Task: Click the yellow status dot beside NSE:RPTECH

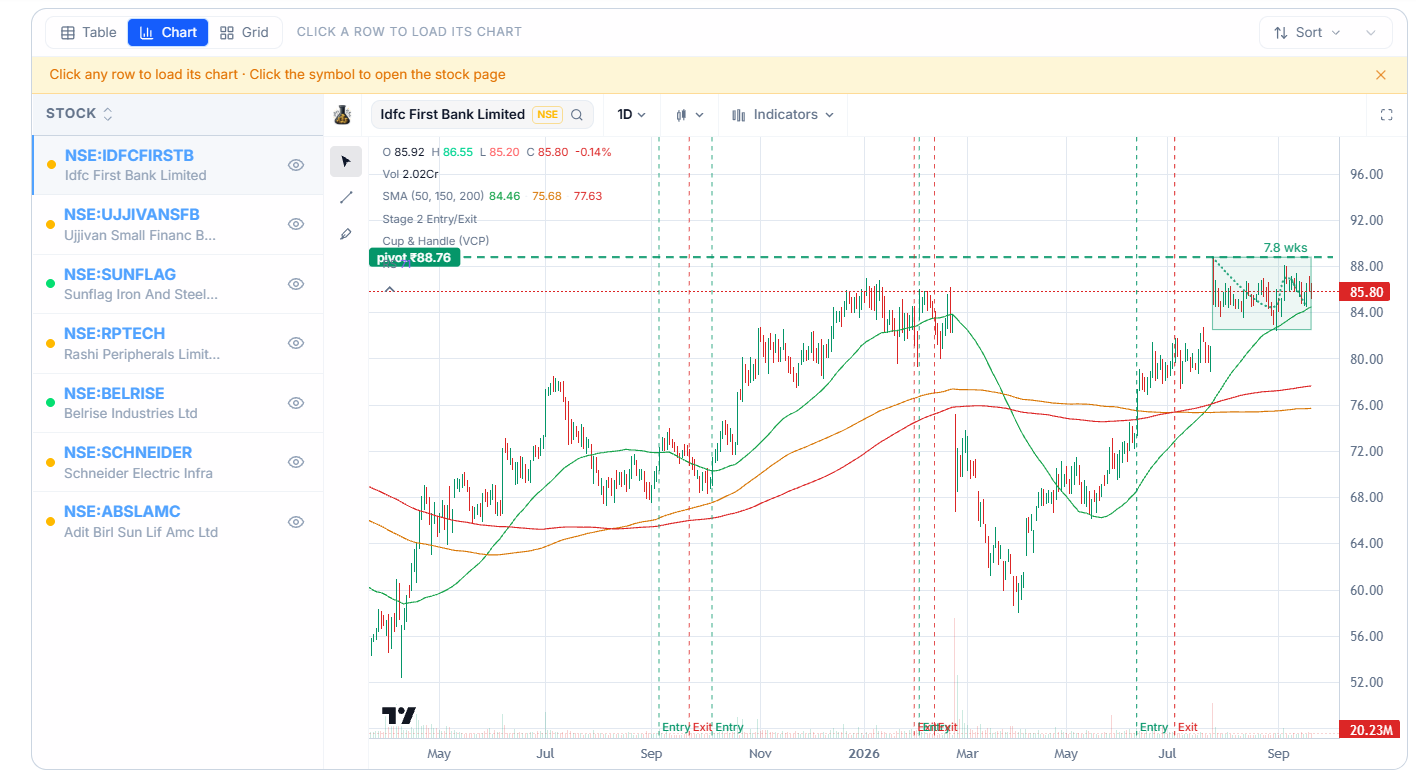Action: (51, 343)
